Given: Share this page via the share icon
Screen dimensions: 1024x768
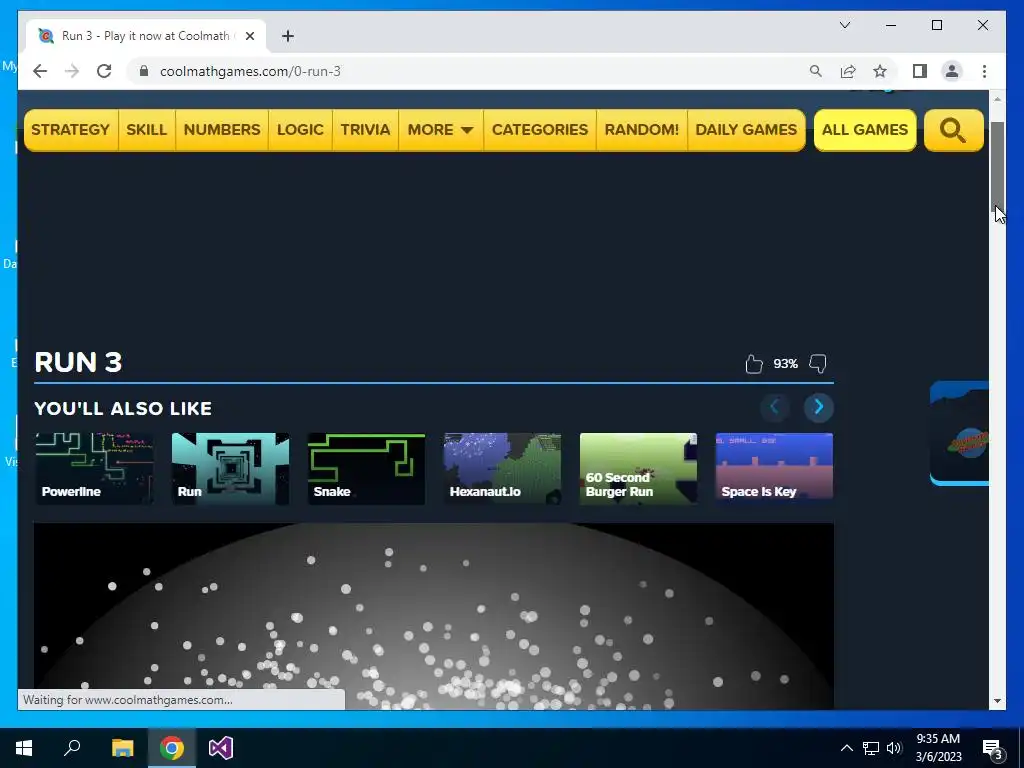Looking at the screenshot, I should tap(848, 71).
